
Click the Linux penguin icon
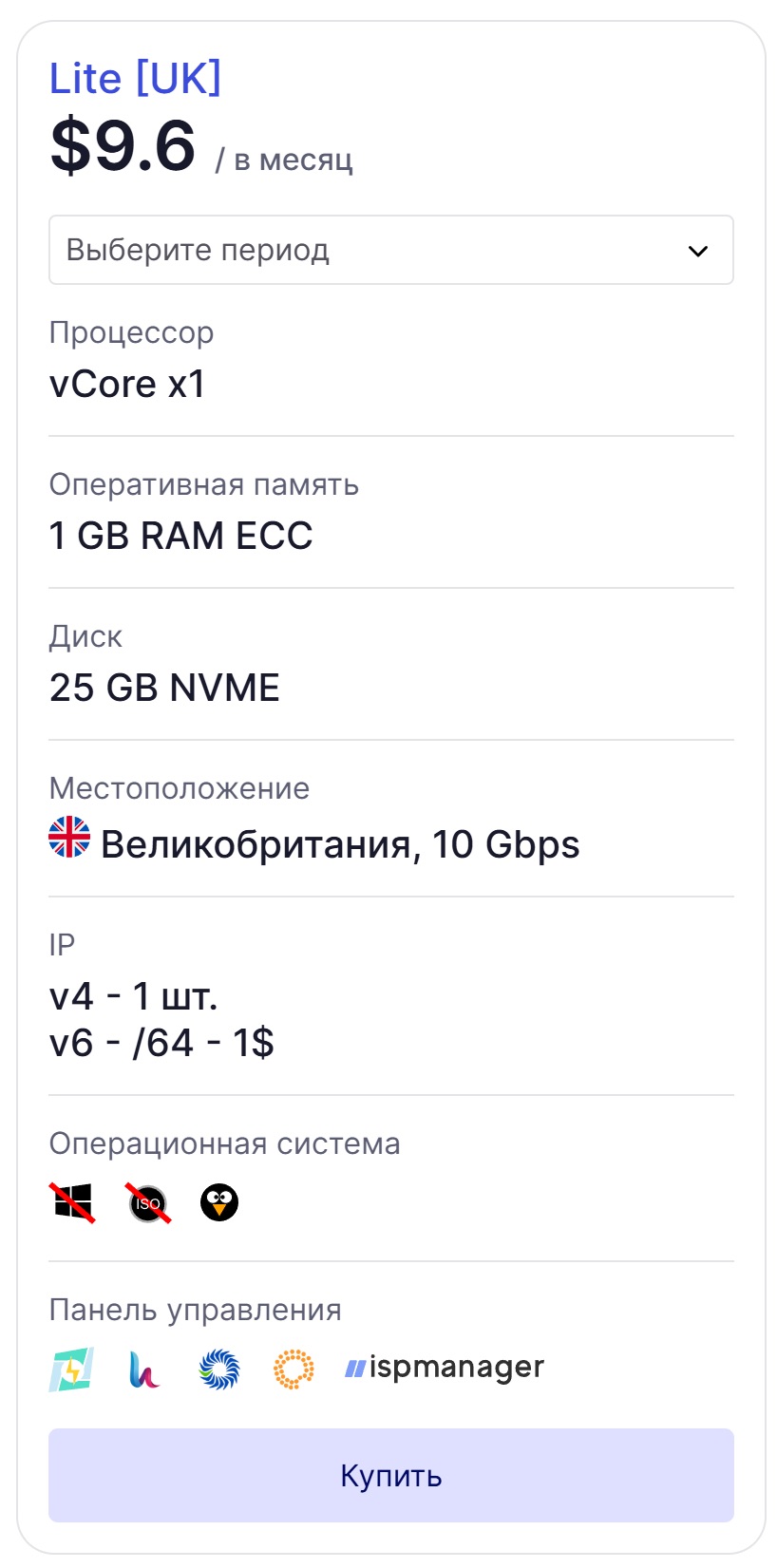click(219, 1202)
